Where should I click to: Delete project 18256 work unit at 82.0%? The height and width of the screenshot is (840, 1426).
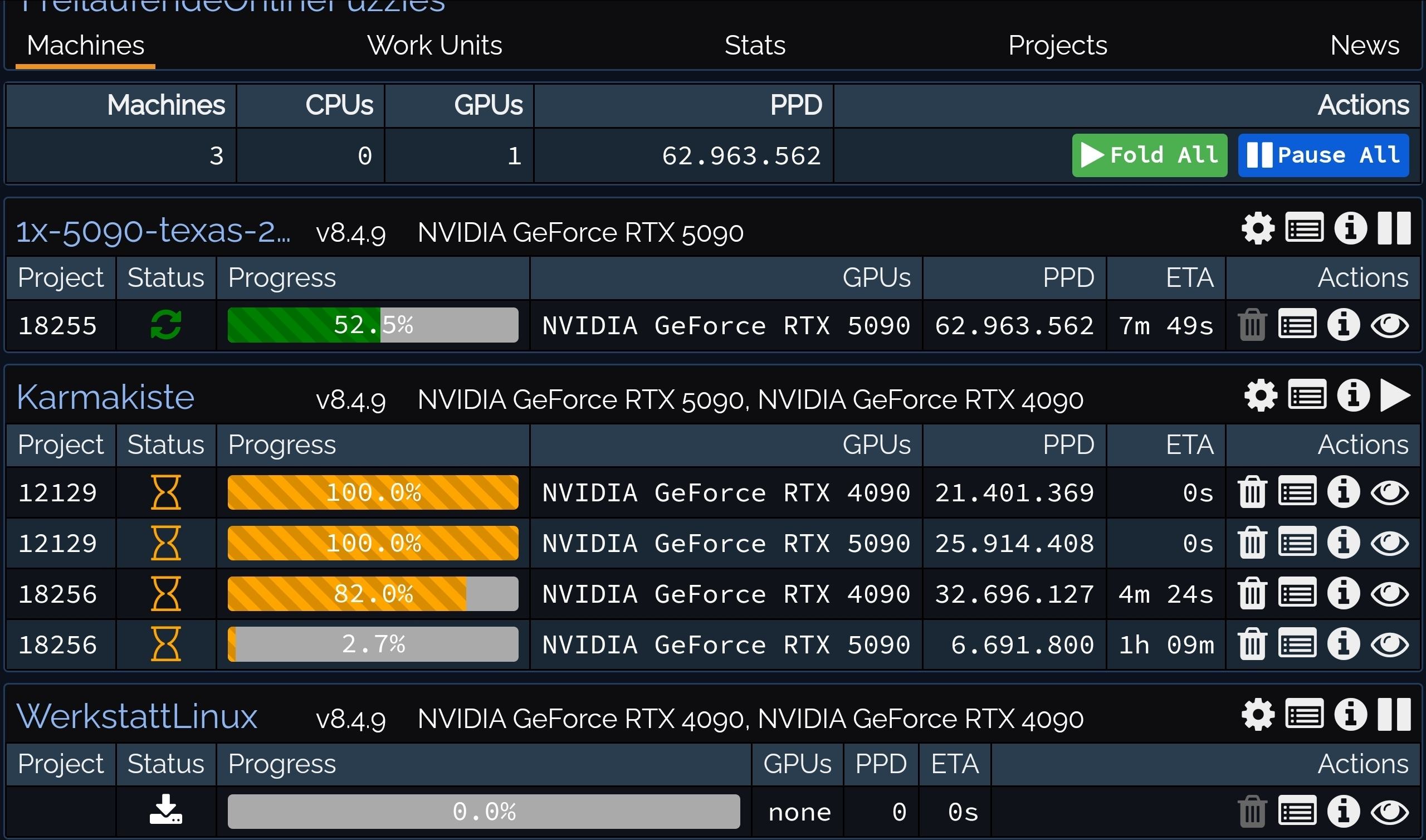[x=1252, y=593]
